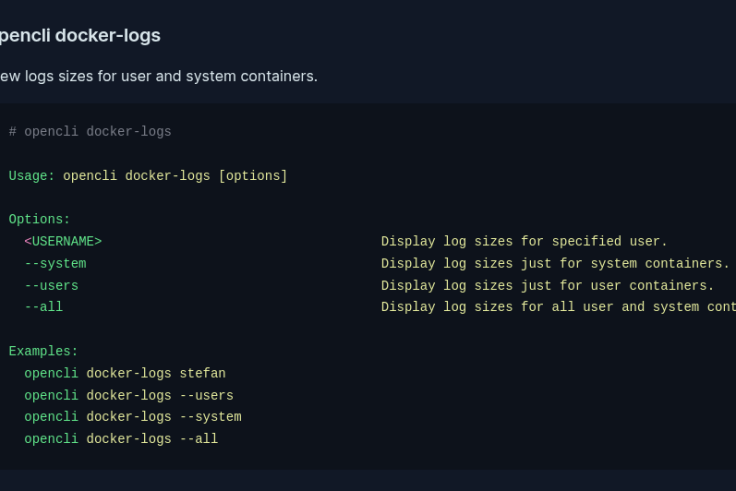Screen dimensions: 736x491
Task: Click 'Display log sizes just for user containers.'
Action: [x=547, y=285]
